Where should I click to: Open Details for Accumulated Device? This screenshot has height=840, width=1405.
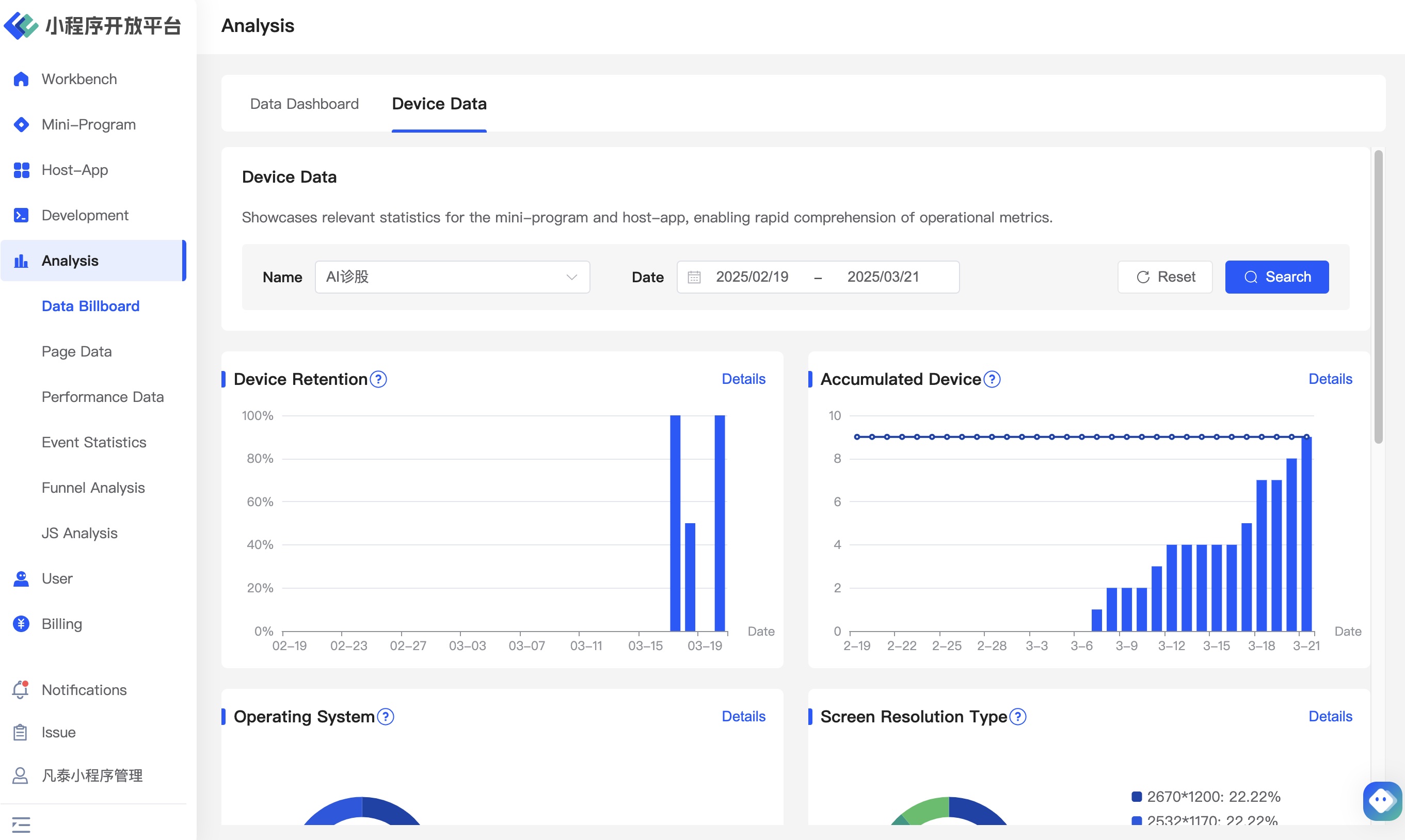coord(1330,379)
